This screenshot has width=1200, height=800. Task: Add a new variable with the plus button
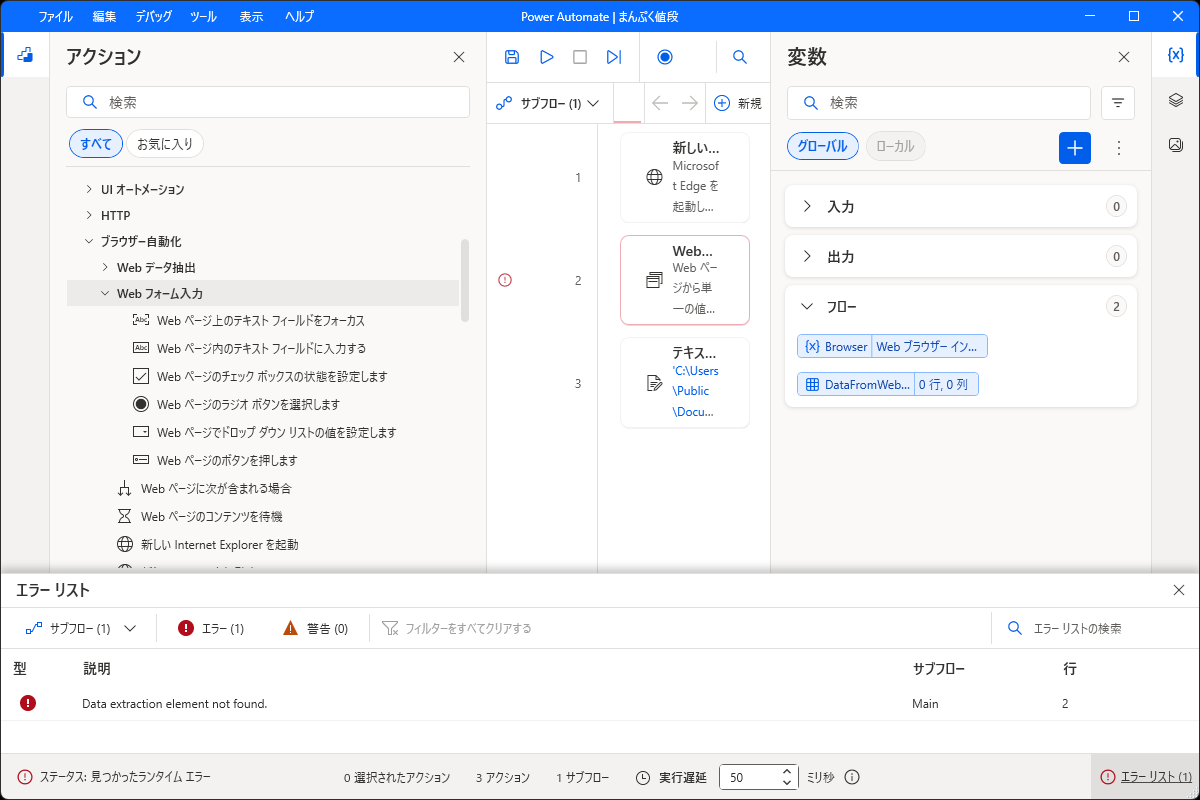[1075, 148]
